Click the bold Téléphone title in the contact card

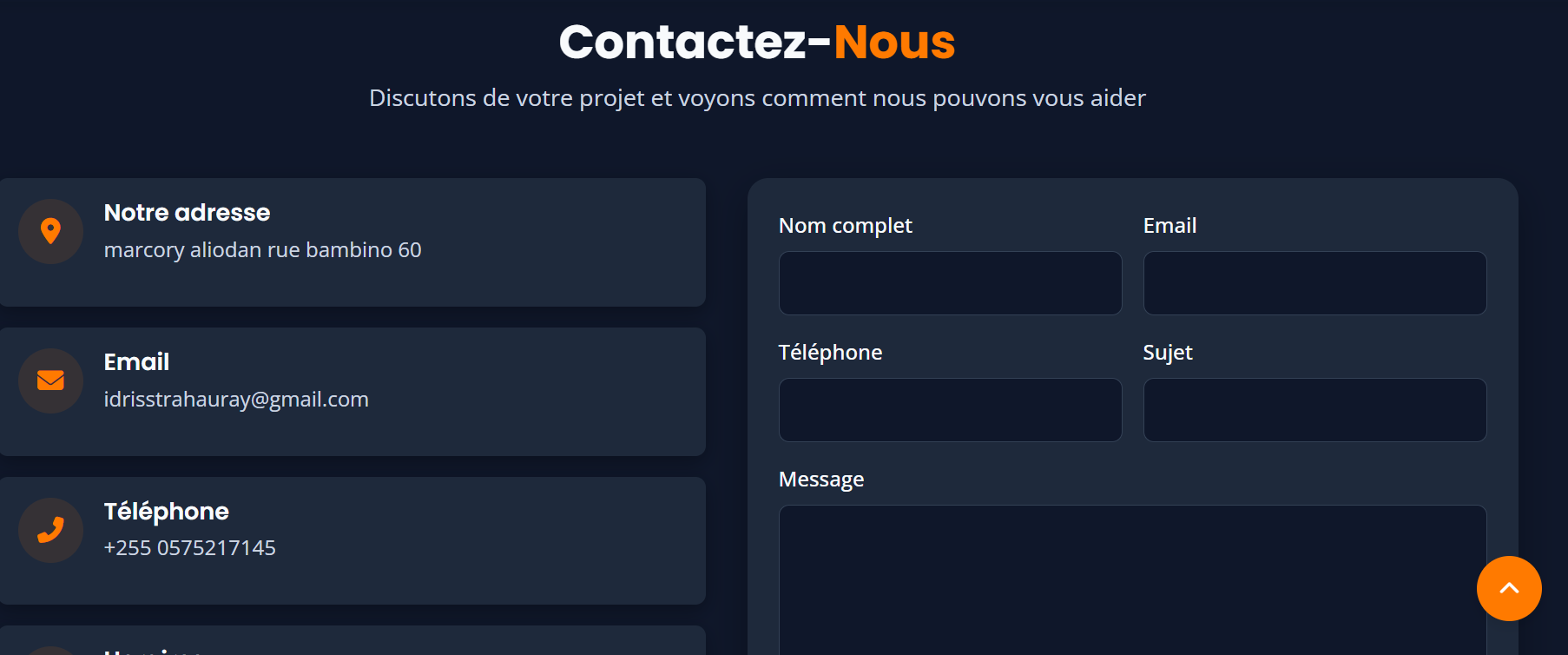tap(166, 512)
